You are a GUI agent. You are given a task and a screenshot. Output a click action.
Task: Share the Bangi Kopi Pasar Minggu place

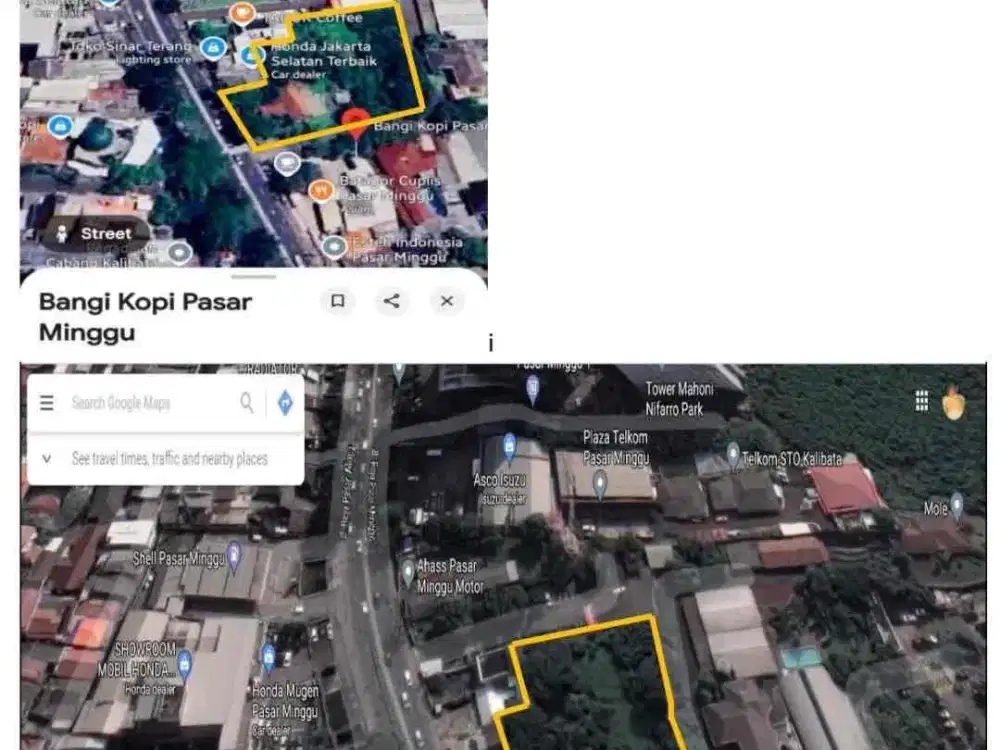click(392, 300)
